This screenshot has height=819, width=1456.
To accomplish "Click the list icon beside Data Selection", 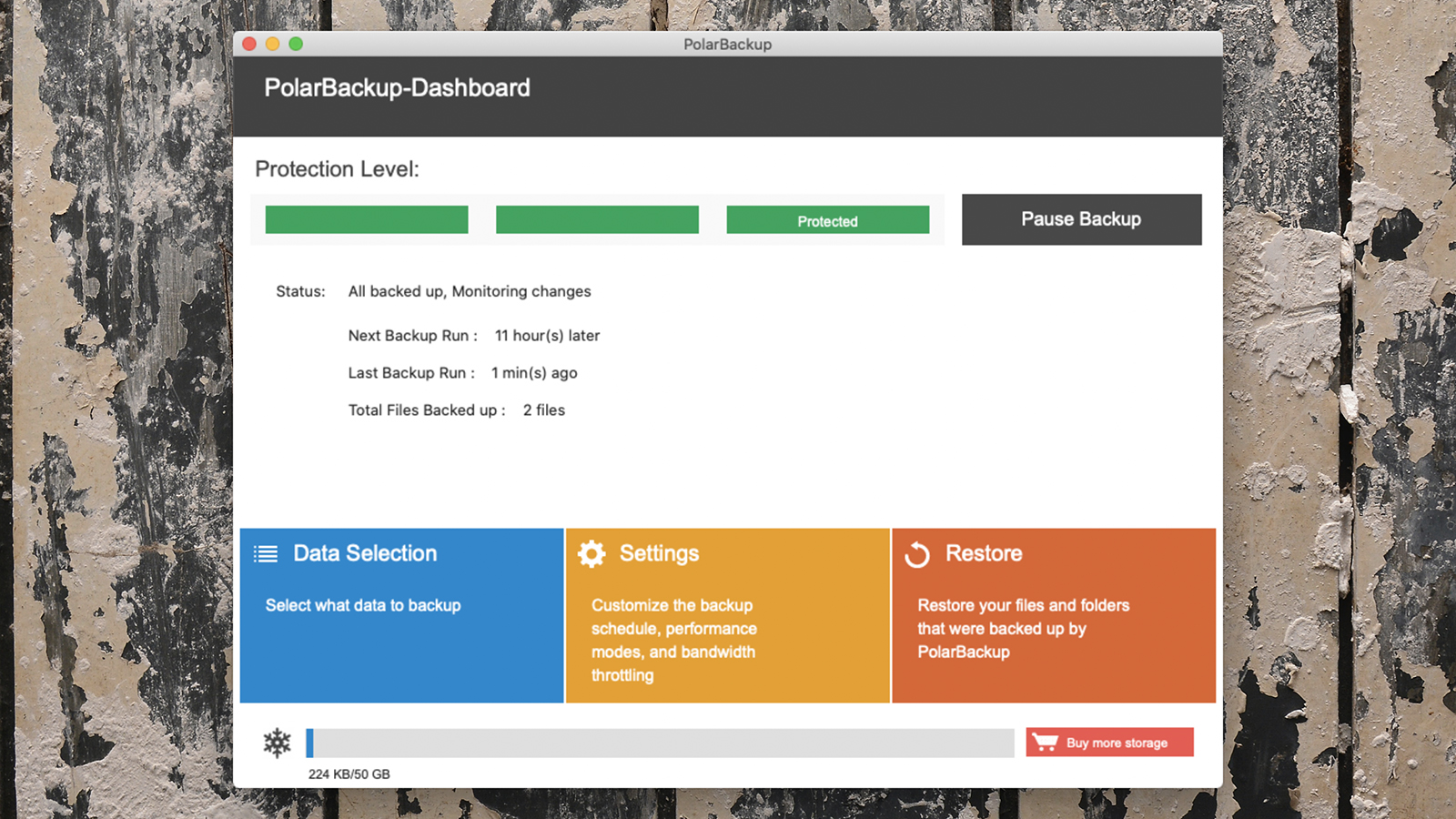I will tap(266, 554).
